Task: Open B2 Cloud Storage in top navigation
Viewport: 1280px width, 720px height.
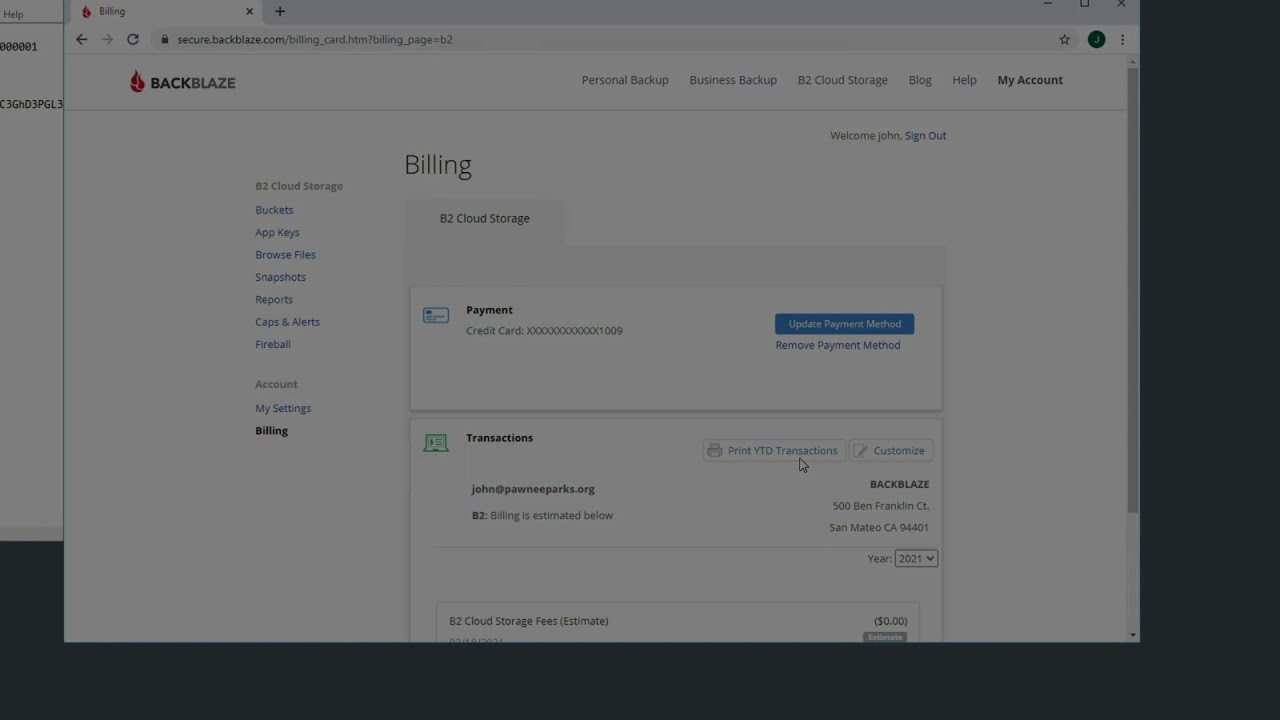Action: pyautogui.click(x=842, y=80)
